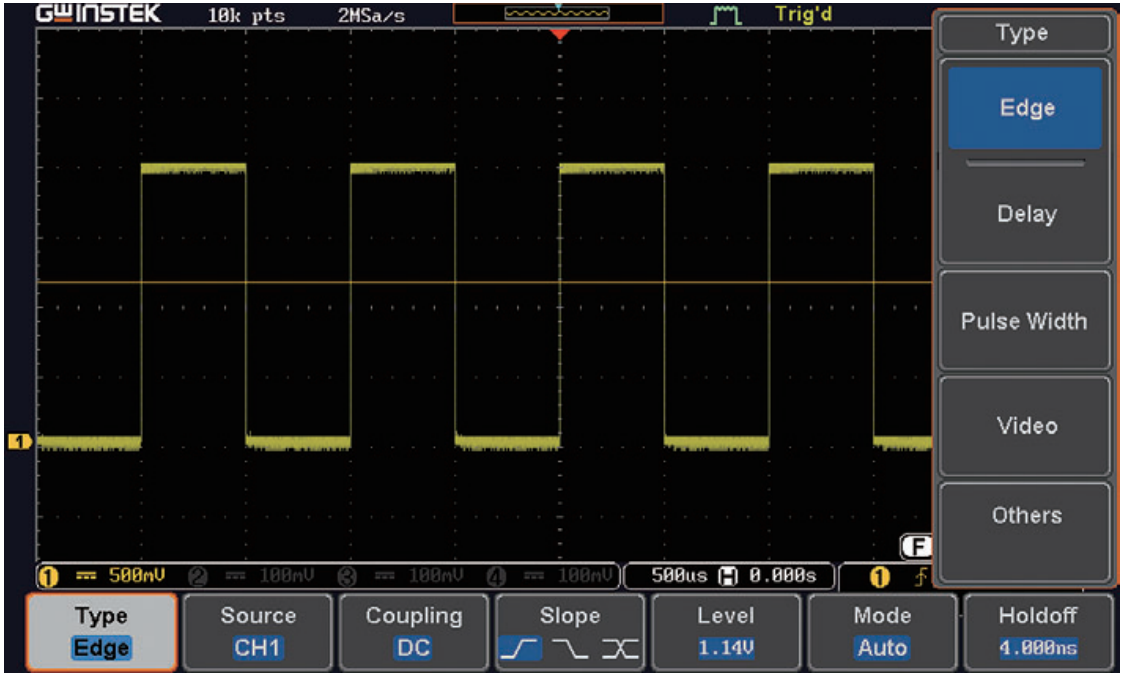Image resolution: width=1124 pixels, height=676 pixels.
Task: Click the 0.000s horizontal position readout
Action: point(783,576)
